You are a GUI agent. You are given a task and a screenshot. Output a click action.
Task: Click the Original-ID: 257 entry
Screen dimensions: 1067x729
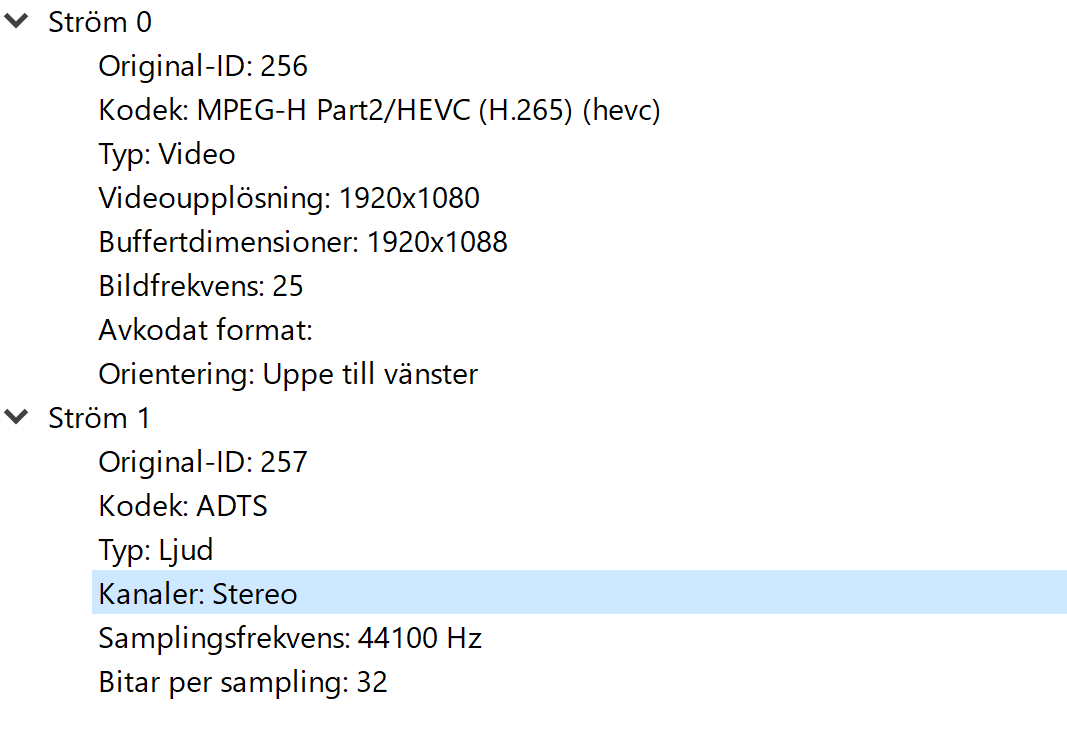tap(203, 461)
